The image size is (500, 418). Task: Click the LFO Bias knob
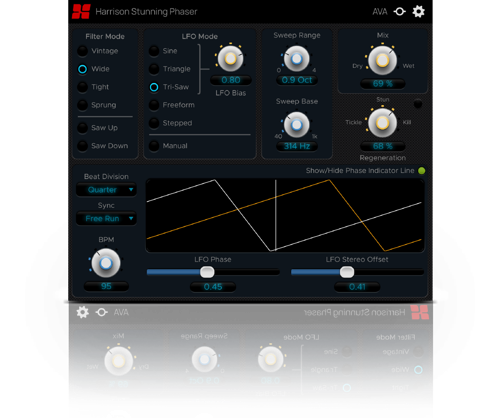point(230,59)
